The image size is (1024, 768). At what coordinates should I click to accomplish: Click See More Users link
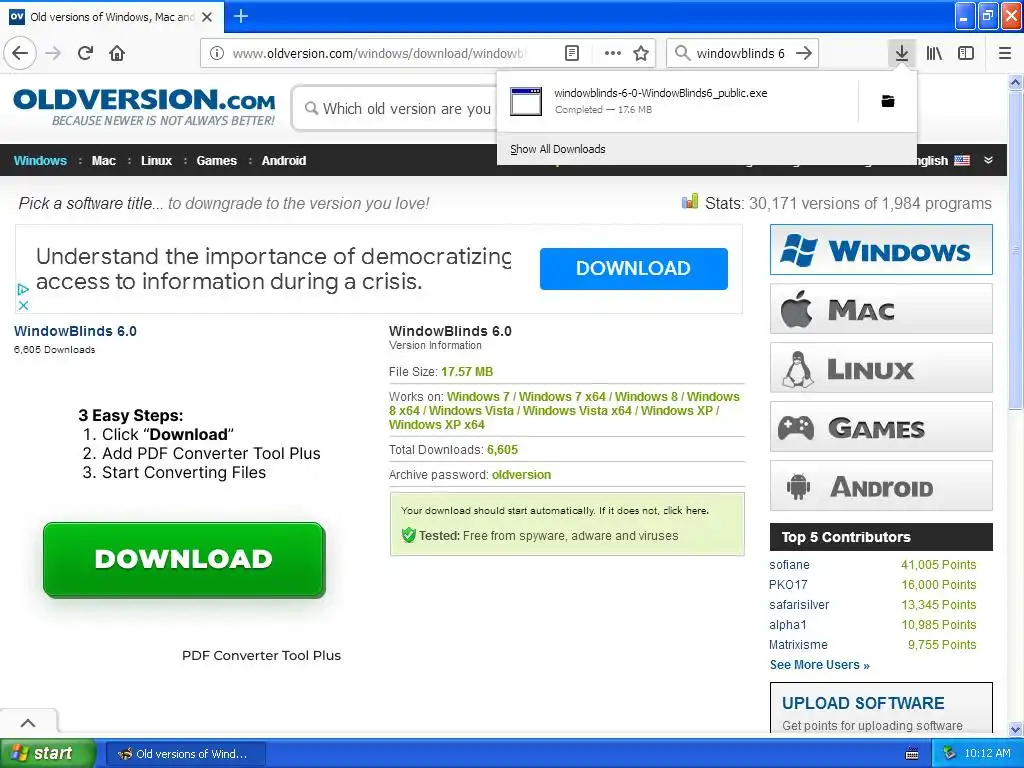[x=820, y=665]
